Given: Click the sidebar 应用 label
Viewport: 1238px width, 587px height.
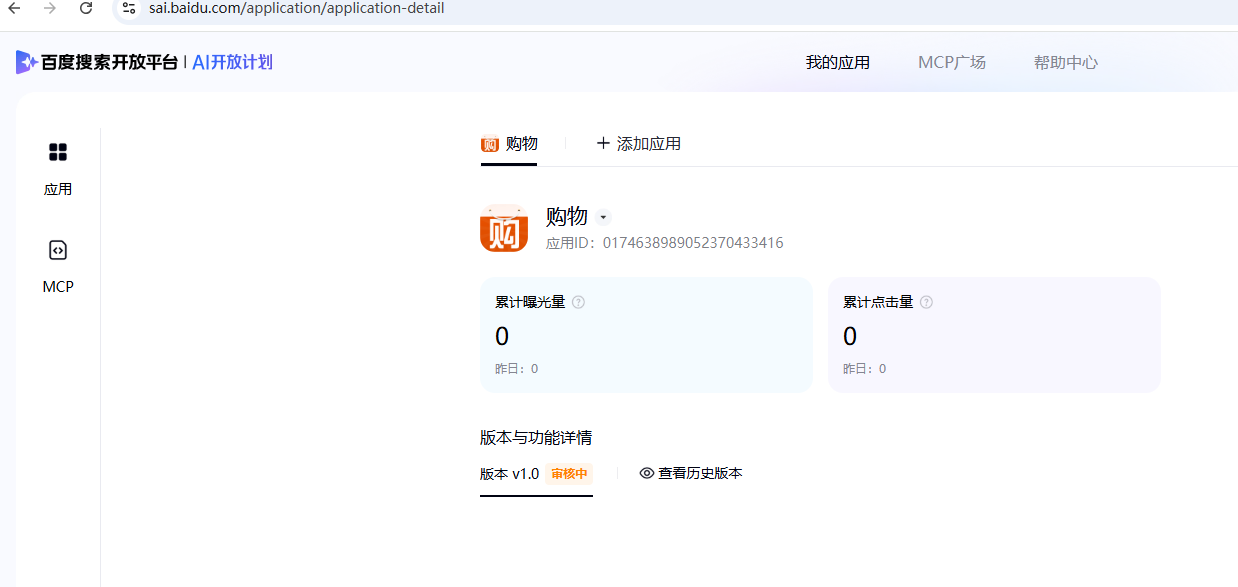Looking at the screenshot, I should click(58, 189).
